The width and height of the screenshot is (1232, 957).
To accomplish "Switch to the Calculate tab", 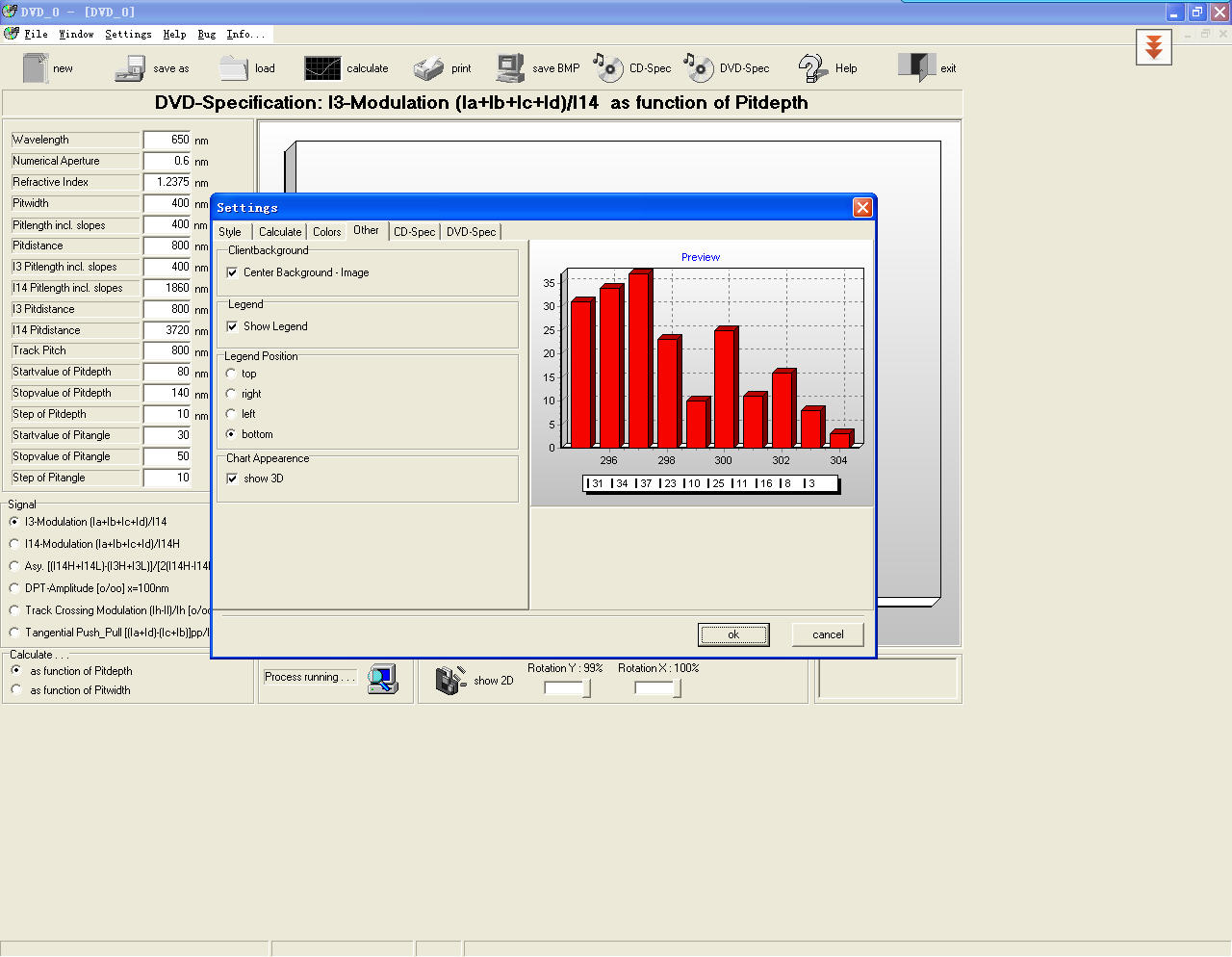I will coord(280,232).
